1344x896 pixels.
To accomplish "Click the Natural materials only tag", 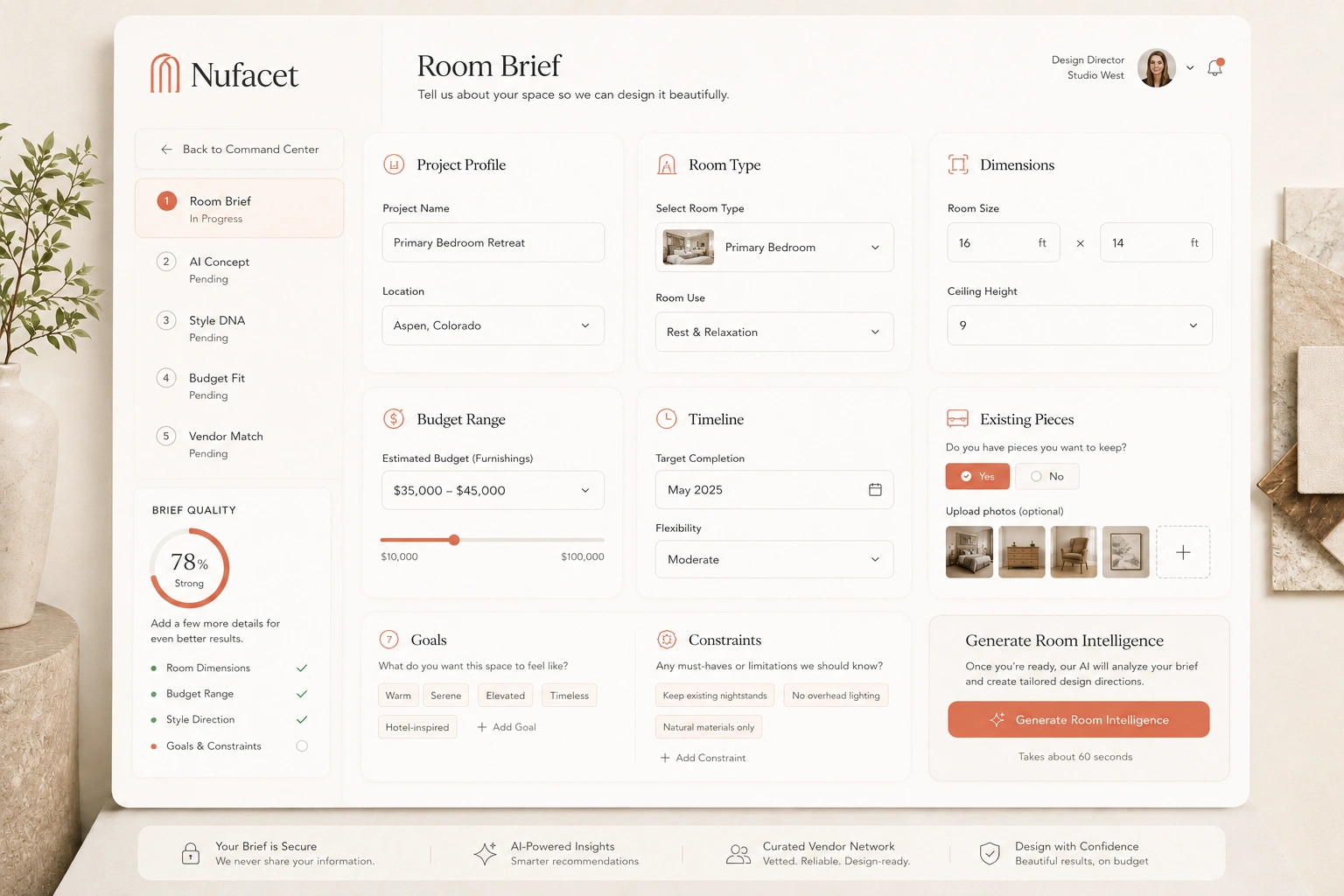I will (709, 727).
